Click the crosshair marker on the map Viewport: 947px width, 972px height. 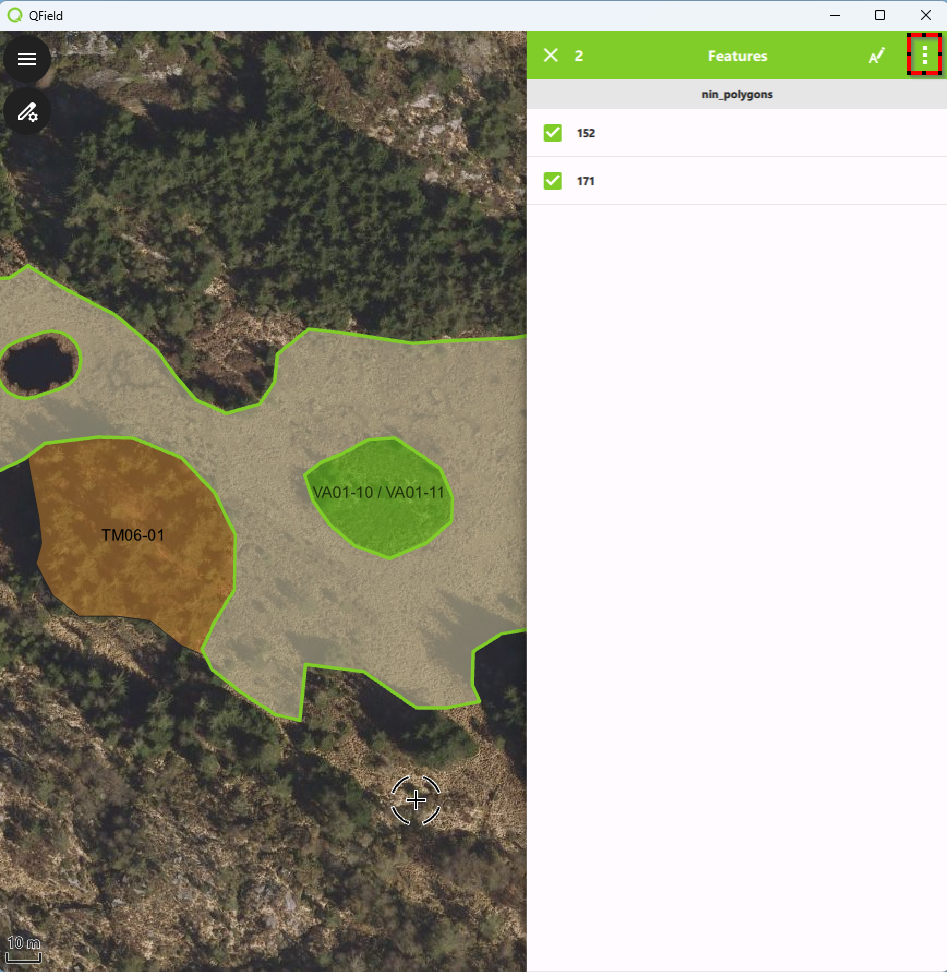click(416, 800)
